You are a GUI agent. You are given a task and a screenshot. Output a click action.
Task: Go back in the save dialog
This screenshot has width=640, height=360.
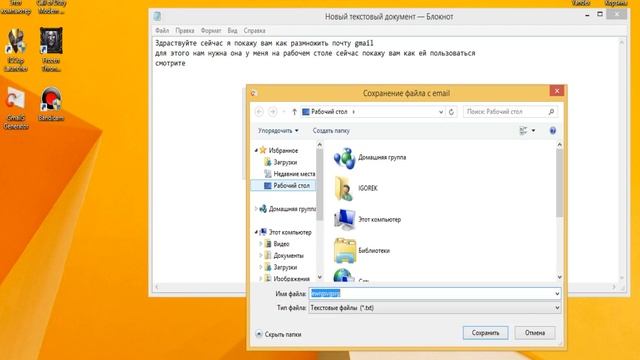point(259,111)
